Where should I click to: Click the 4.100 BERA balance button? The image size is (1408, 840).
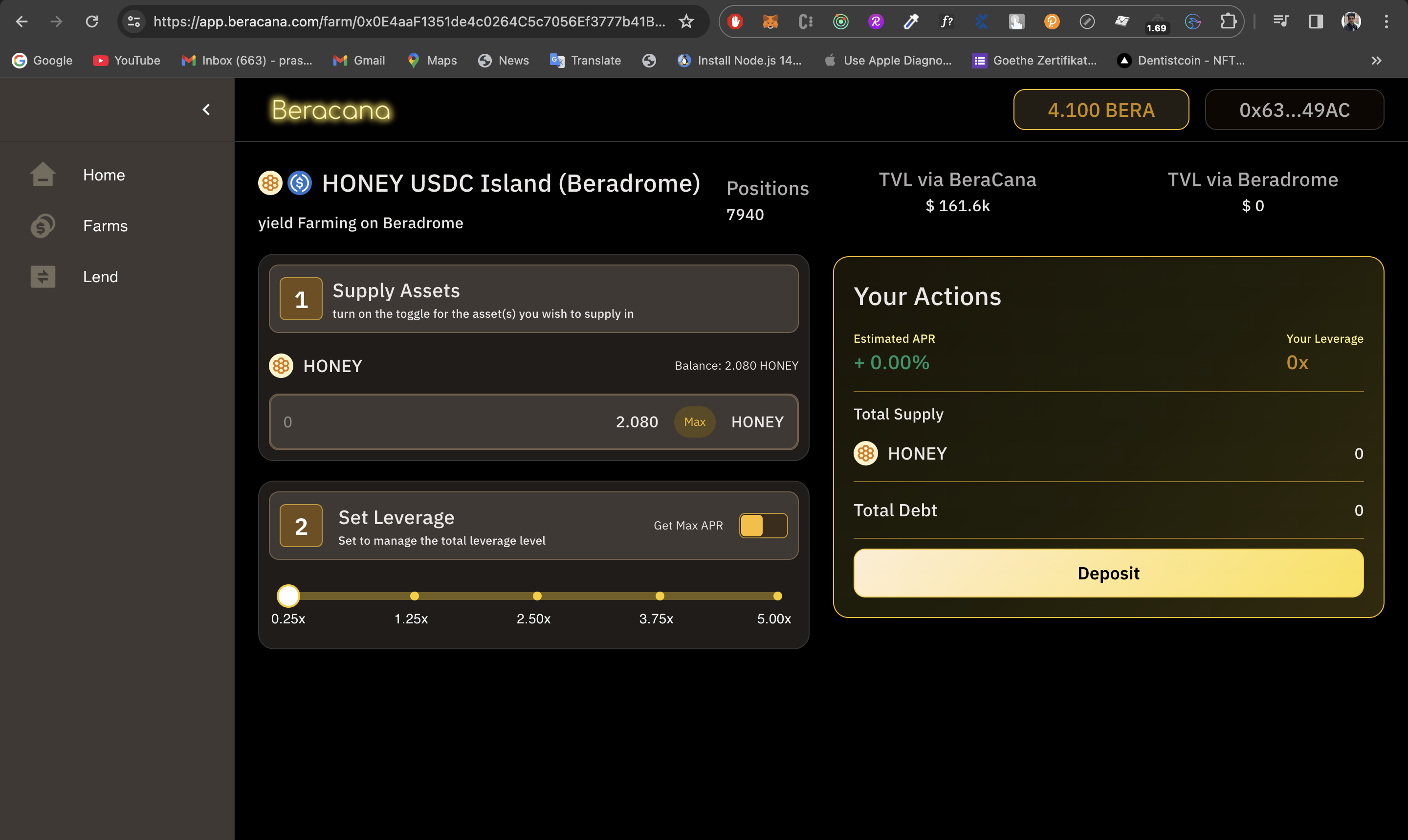click(1100, 110)
